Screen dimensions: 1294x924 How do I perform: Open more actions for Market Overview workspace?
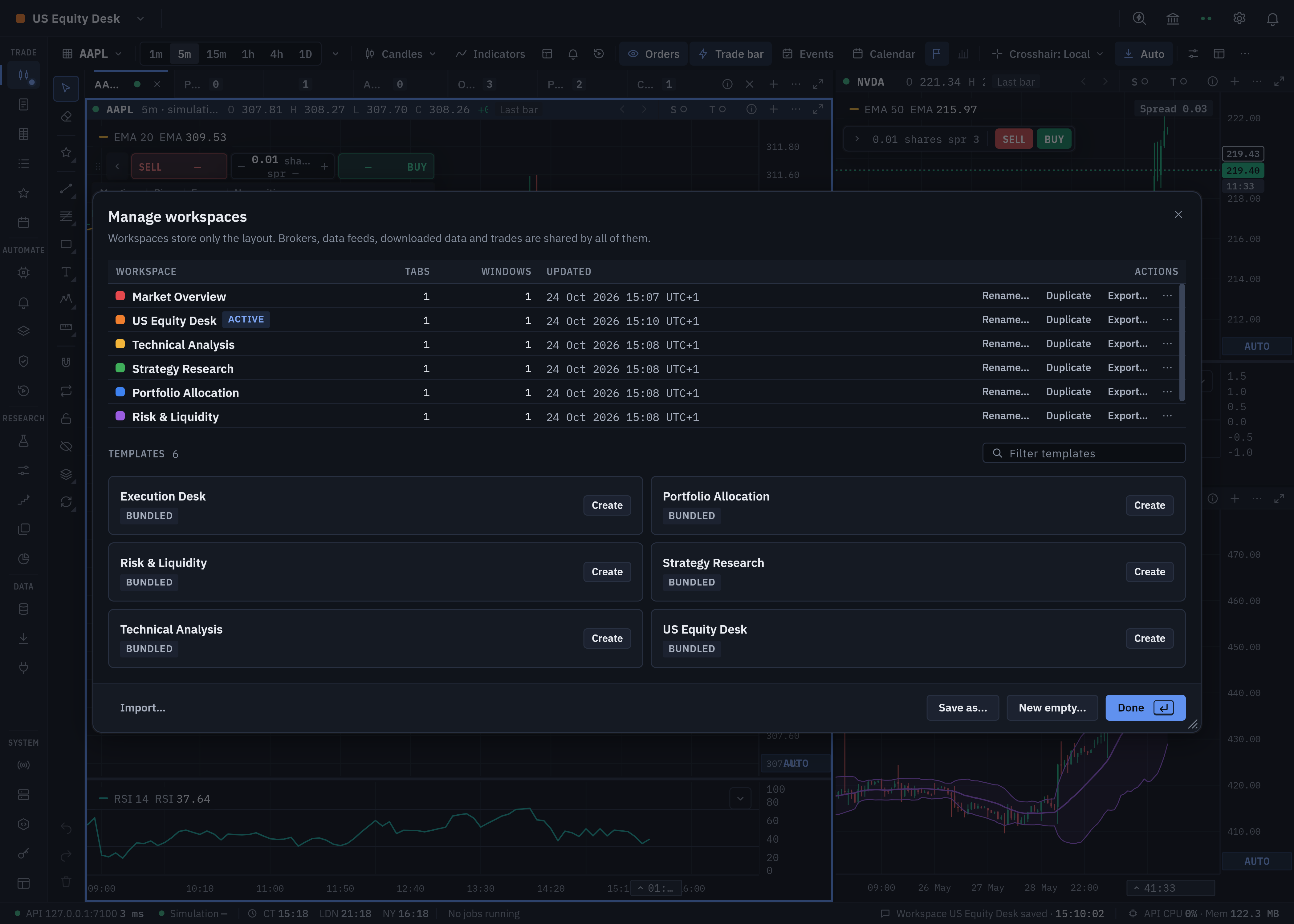[x=1167, y=296]
